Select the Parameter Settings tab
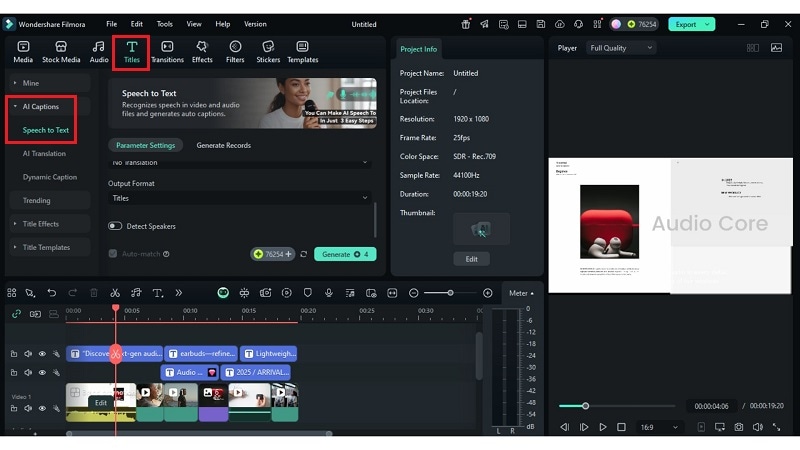This screenshot has width=800, height=450. (x=145, y=145)
